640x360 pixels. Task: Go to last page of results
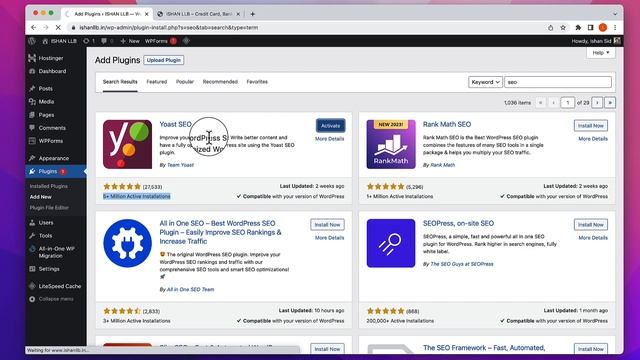click(x=610, y=102)
